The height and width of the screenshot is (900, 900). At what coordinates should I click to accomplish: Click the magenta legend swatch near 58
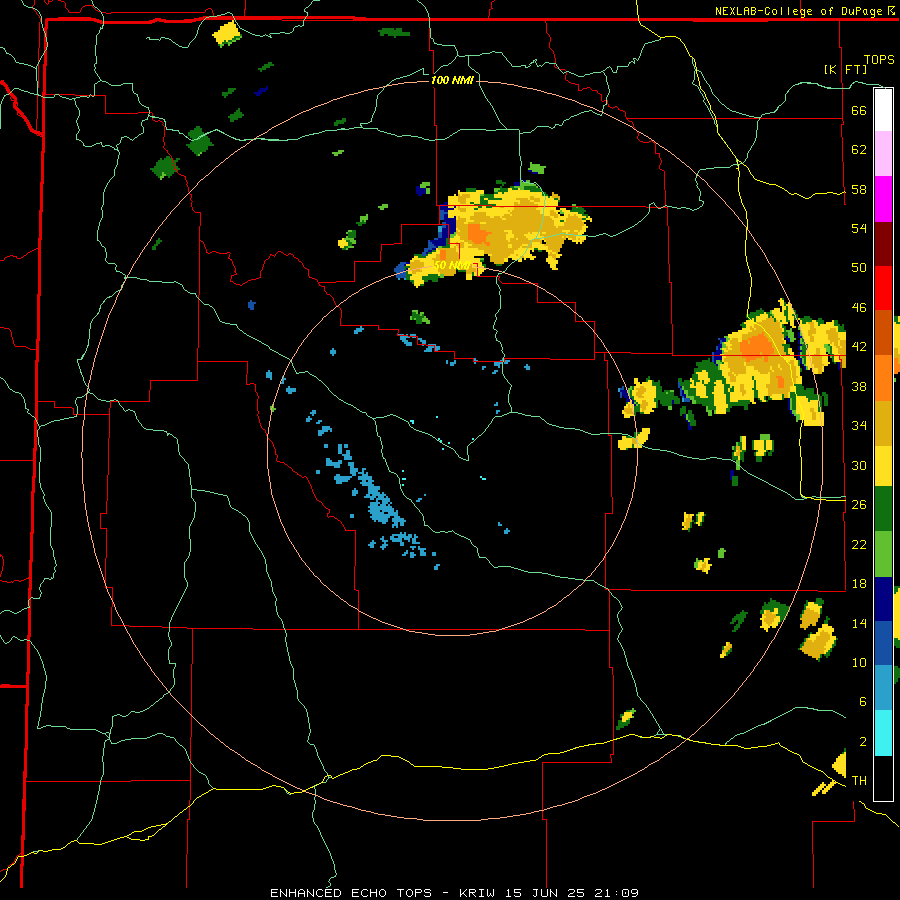tap(883, 199)
